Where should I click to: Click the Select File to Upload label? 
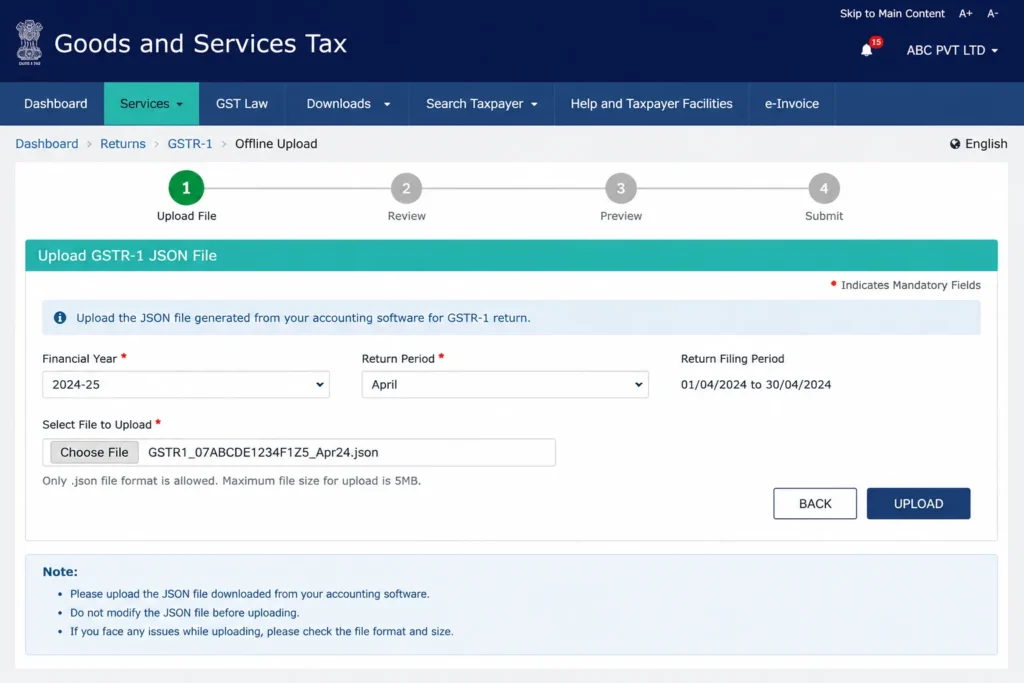coord(97,424)
